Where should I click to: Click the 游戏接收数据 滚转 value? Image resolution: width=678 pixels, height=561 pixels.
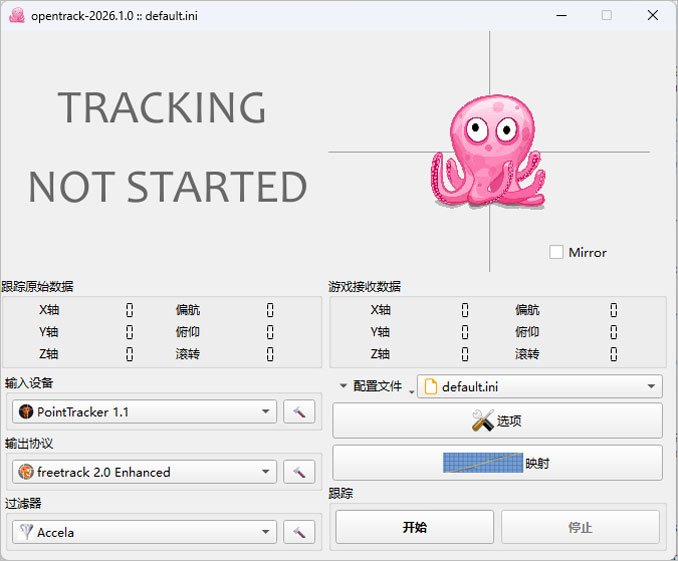[x=614, y=354]
